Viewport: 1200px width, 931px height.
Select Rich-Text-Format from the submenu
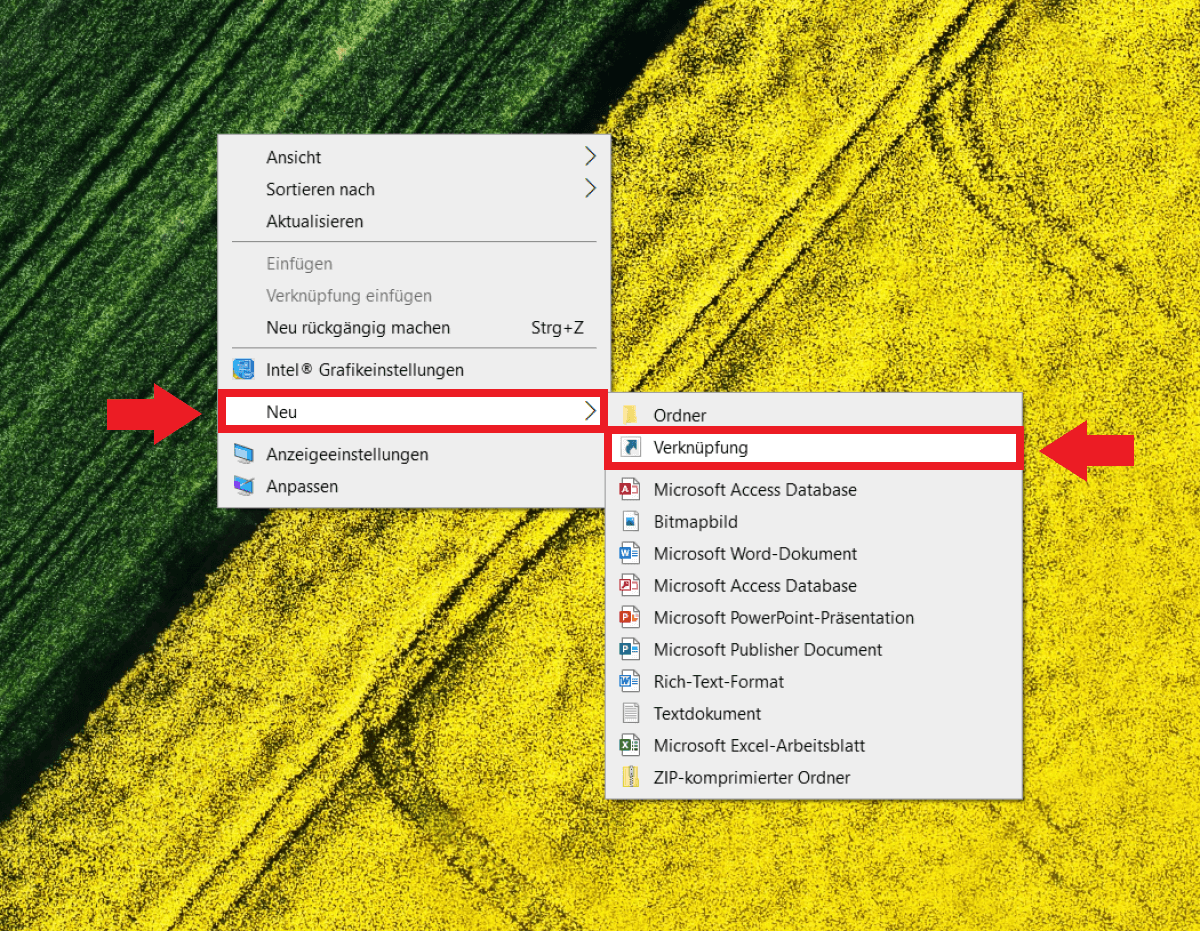click(x=718, y=681)
